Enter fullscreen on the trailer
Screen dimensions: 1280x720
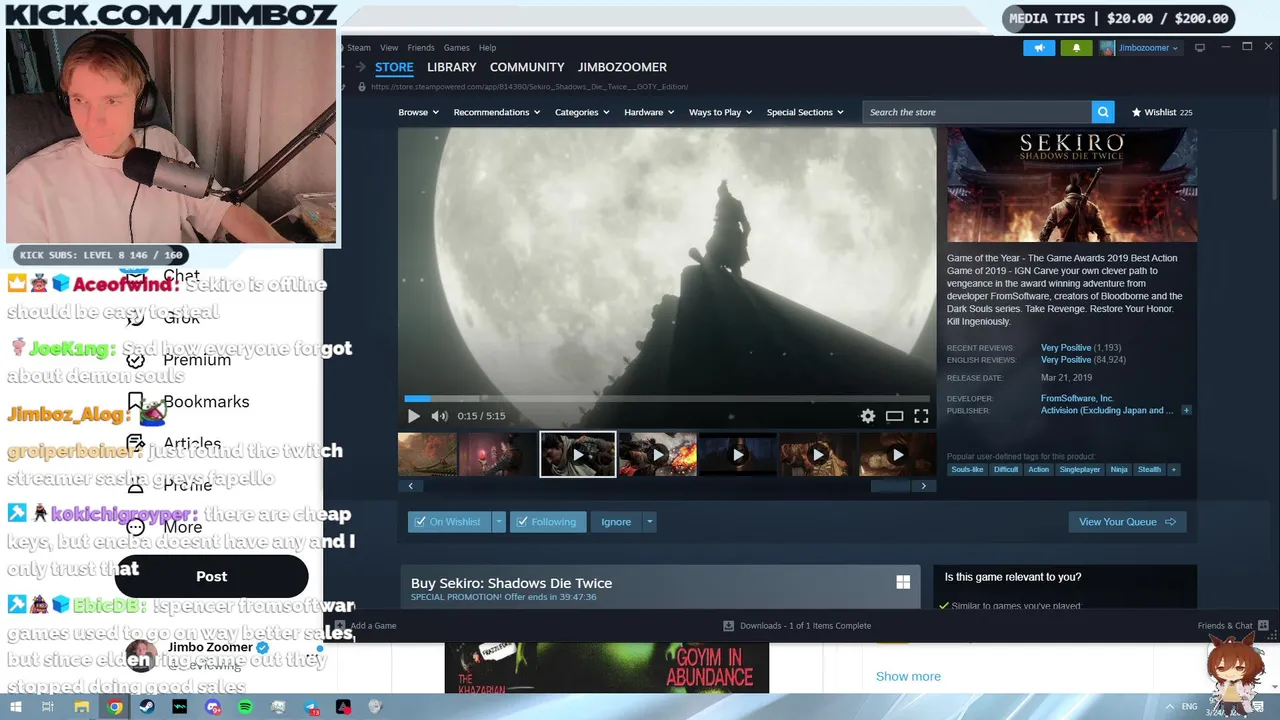[x=921, y=416]
